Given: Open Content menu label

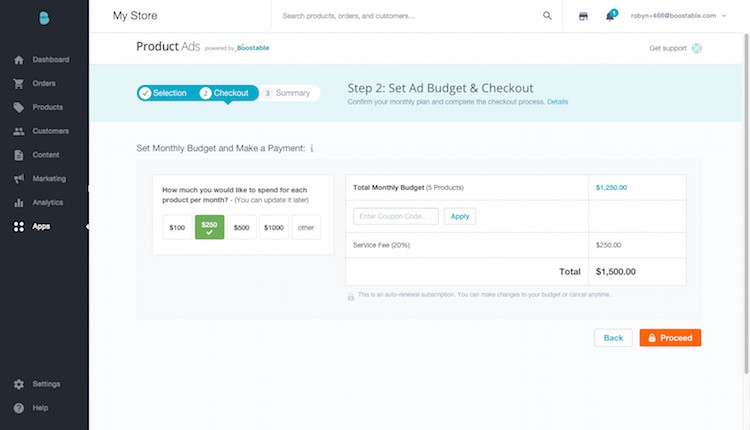Looking at the screenshot, I should pos(46,155).
